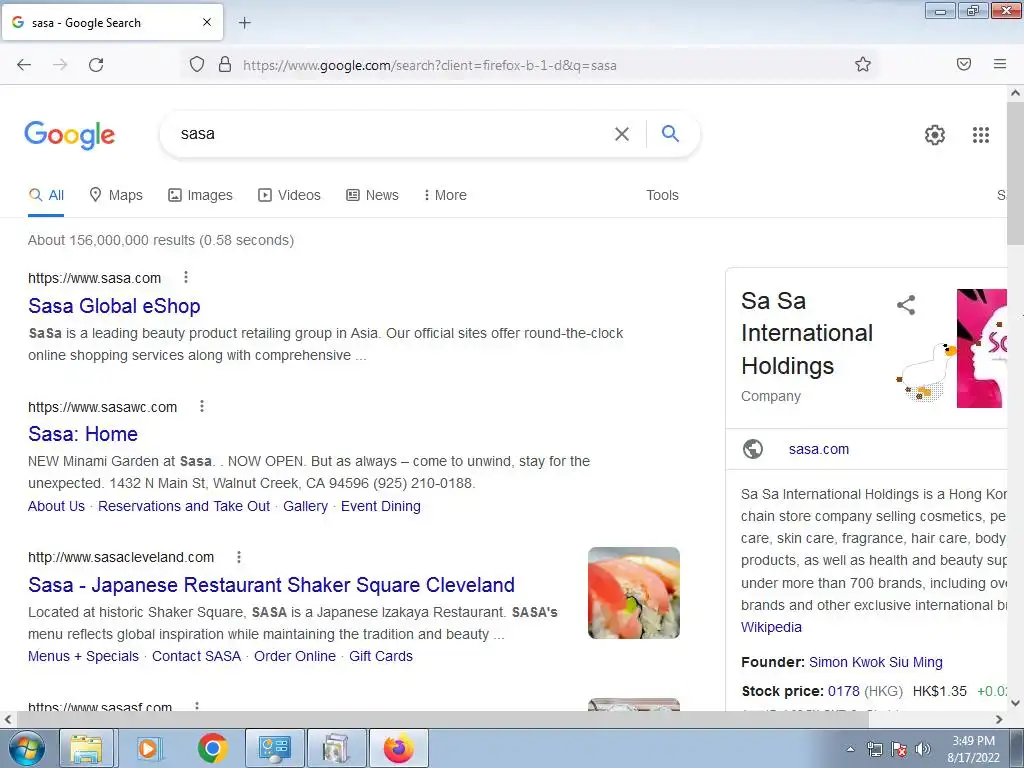Open About Us sitelink
This screenshot has width=1024, height=768.
click(x=56, y=506)
